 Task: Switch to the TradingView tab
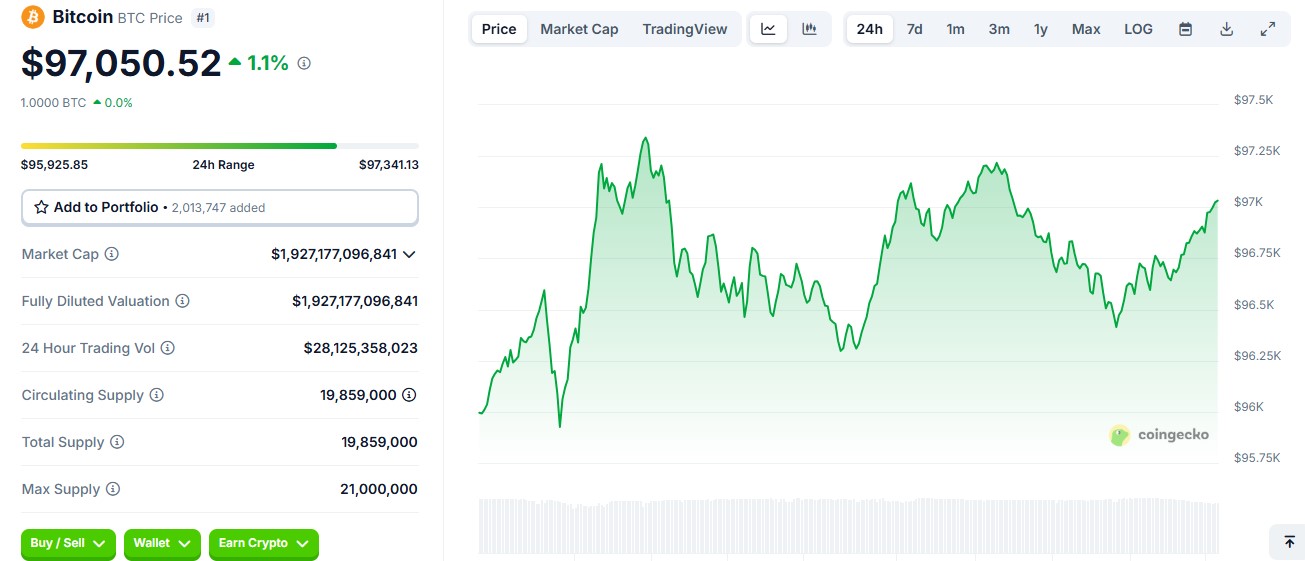685,29
